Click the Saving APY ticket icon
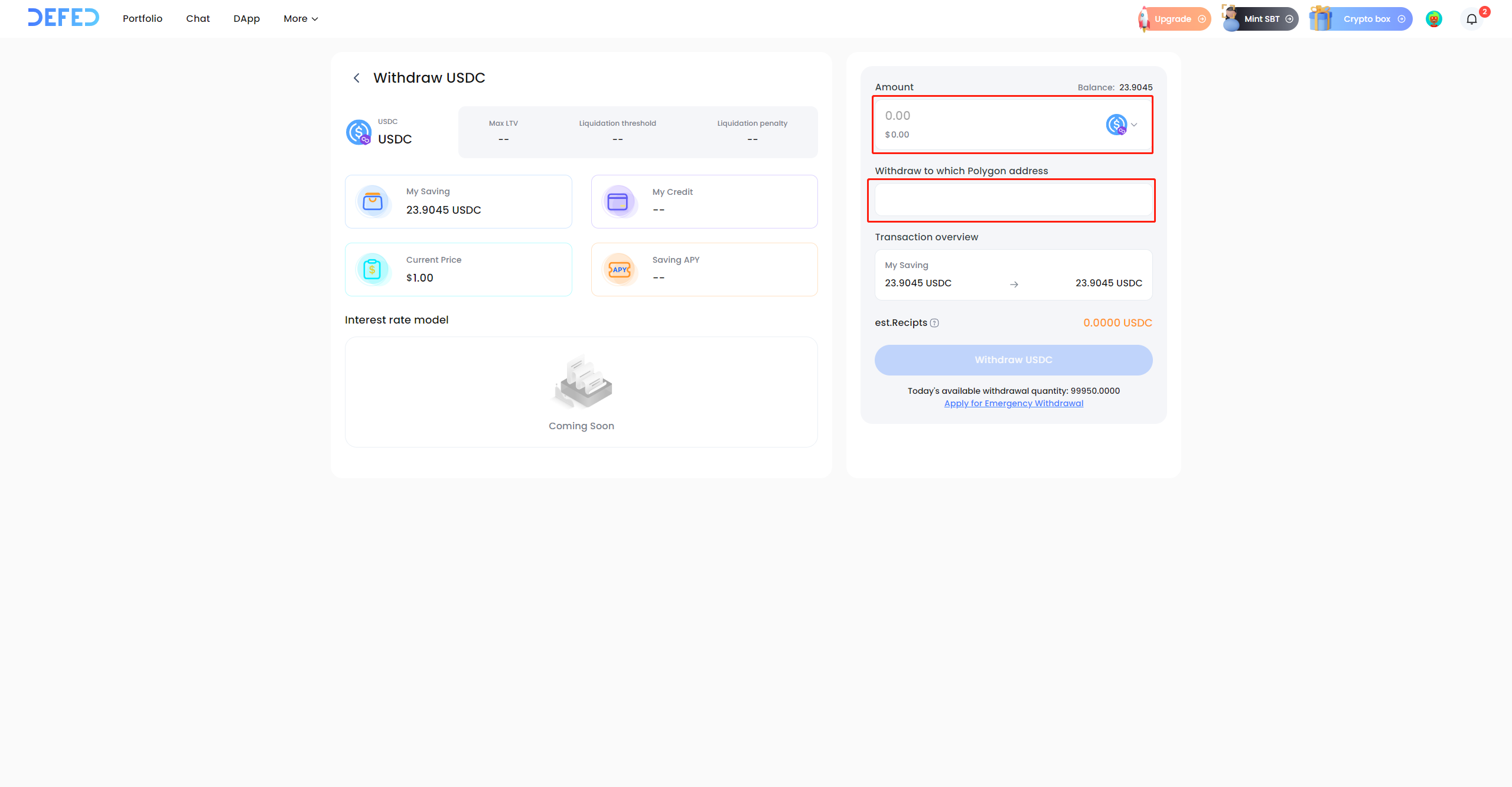 [619, 270]
